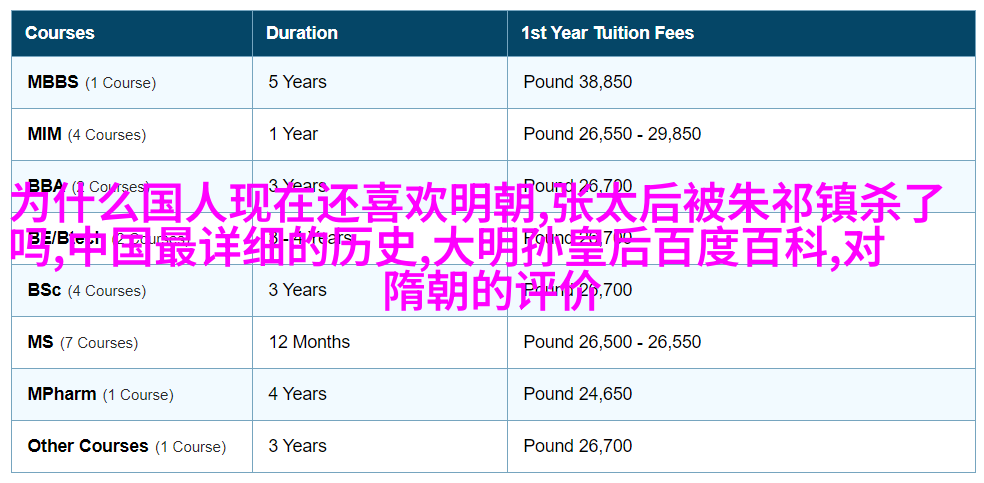Image resolution: width=984 pixels, height=483 pixels.
Task: Click the magenta Chinese overlay text
Action: (483, 247)
